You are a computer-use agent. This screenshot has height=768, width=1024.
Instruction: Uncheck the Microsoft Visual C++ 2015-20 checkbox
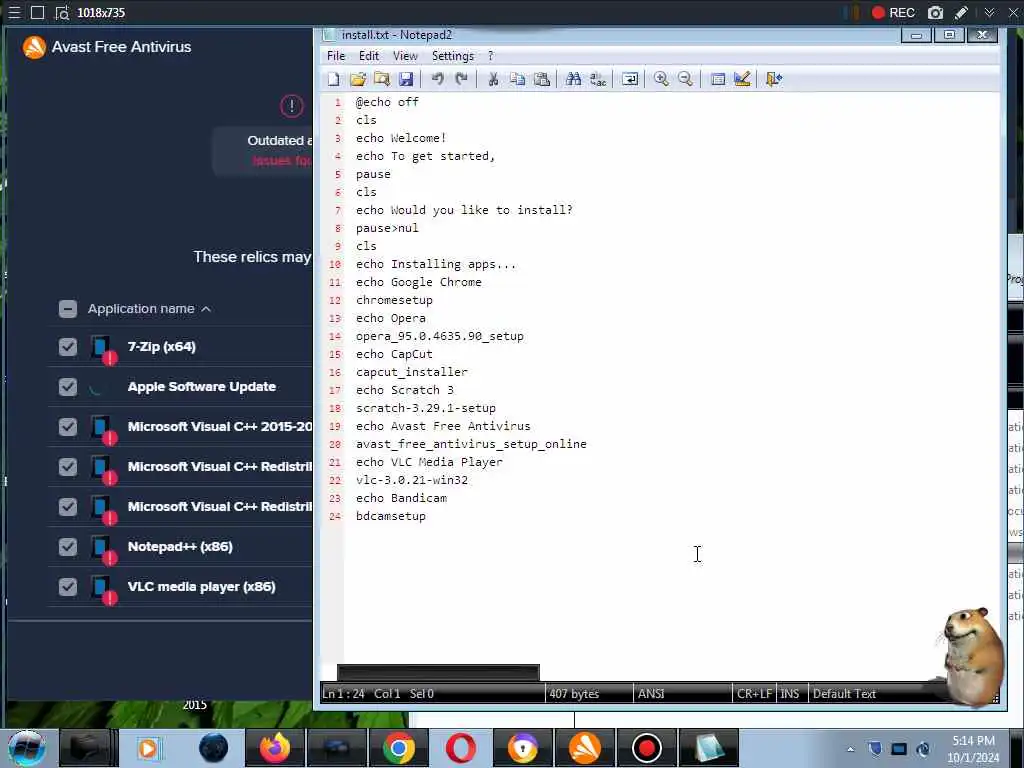coord(68,426)
